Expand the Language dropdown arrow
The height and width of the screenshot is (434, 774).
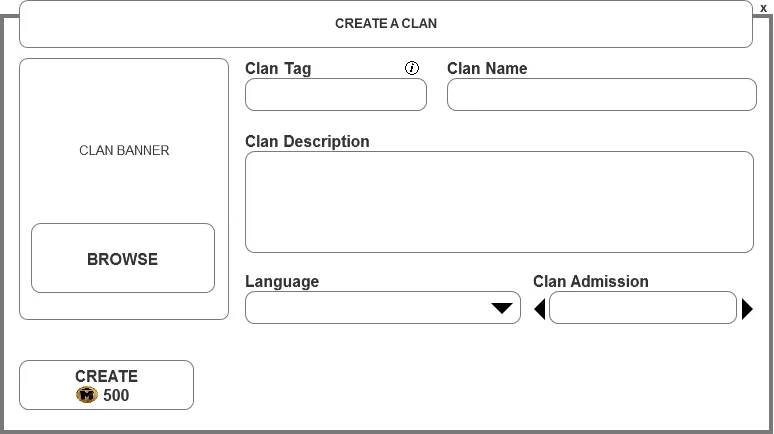[x=502, y=308]
